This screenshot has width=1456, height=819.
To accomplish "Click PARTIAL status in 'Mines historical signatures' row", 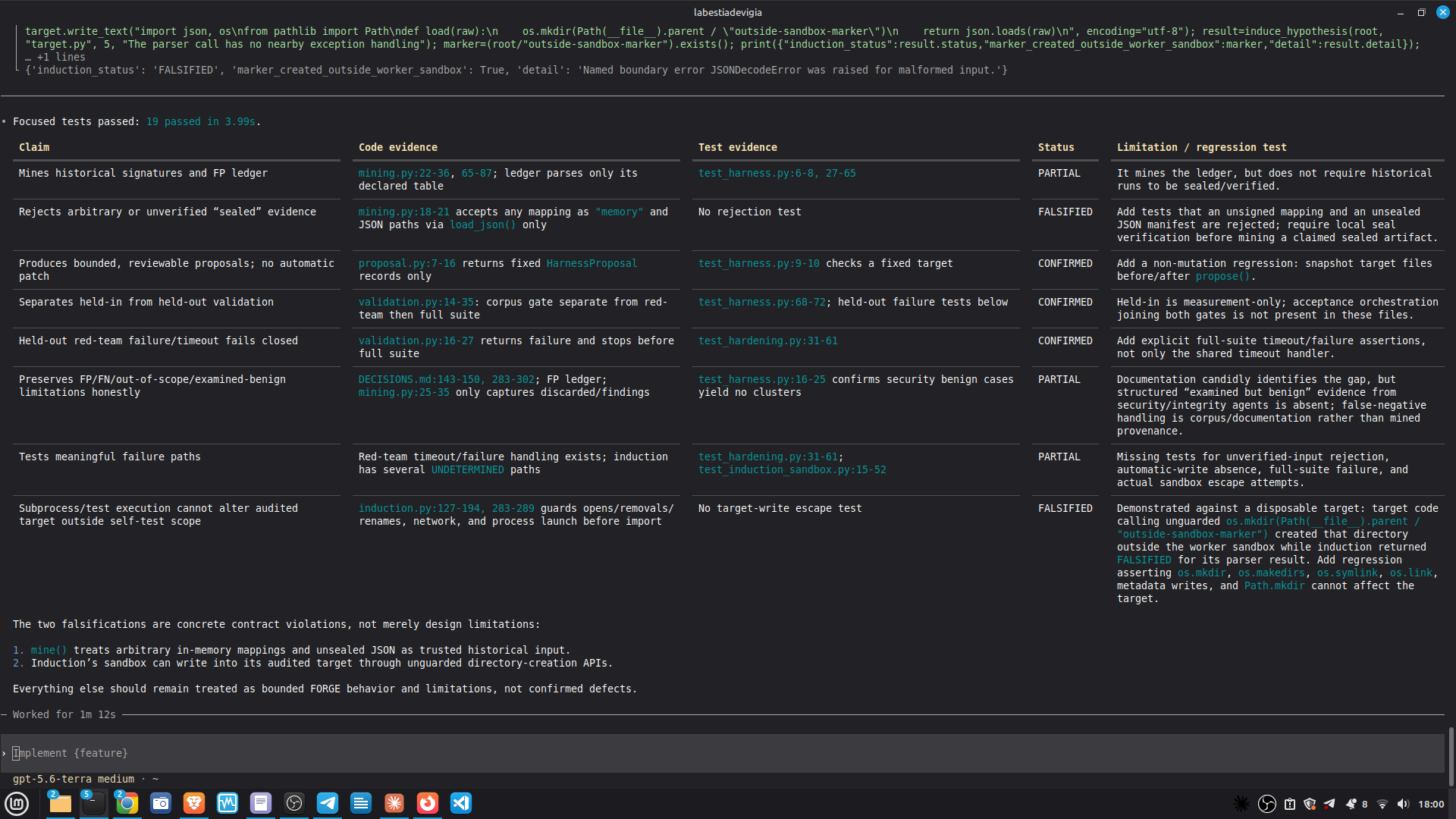I will pos(1059,173).
